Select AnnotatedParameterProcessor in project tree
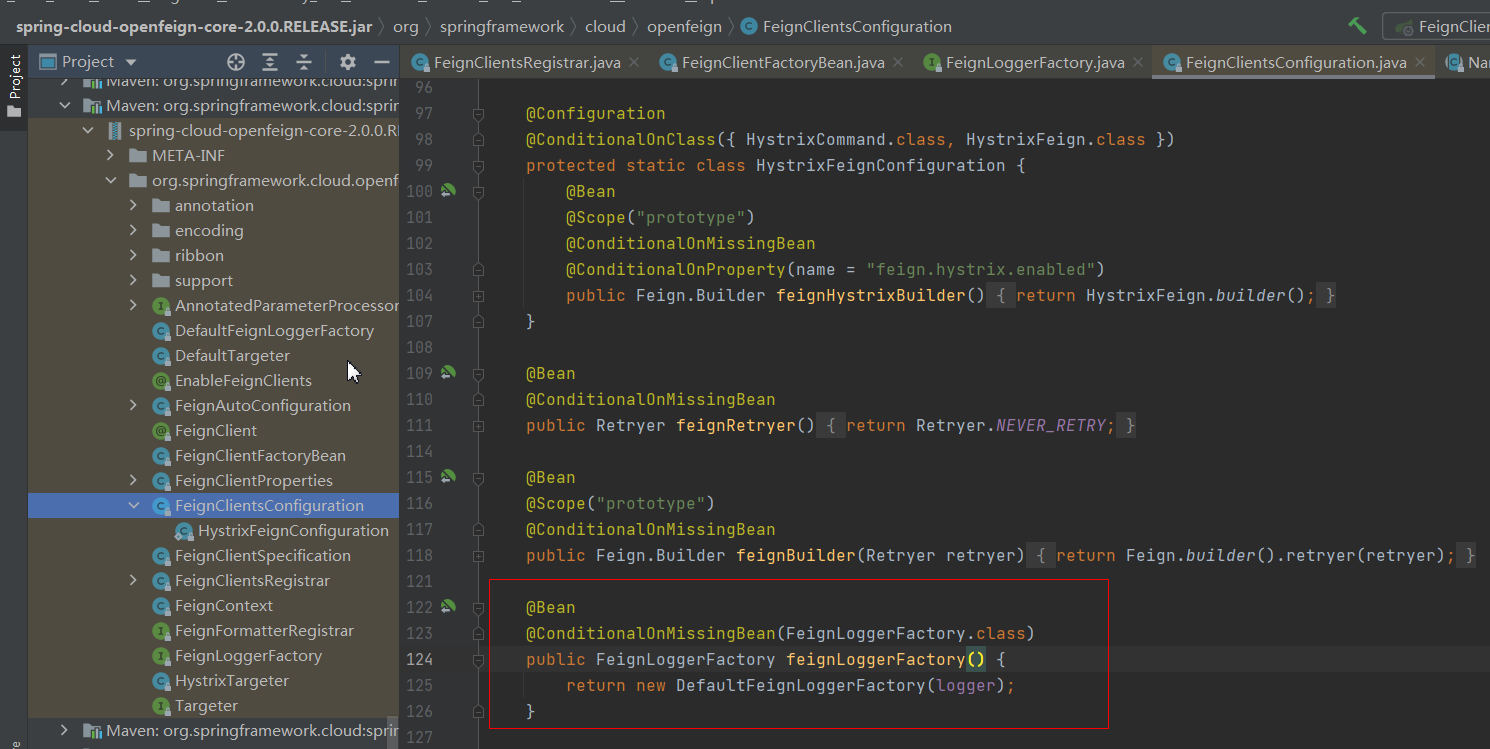Image resolution: width=1490 pixels, height=749 pixels. 287,306
